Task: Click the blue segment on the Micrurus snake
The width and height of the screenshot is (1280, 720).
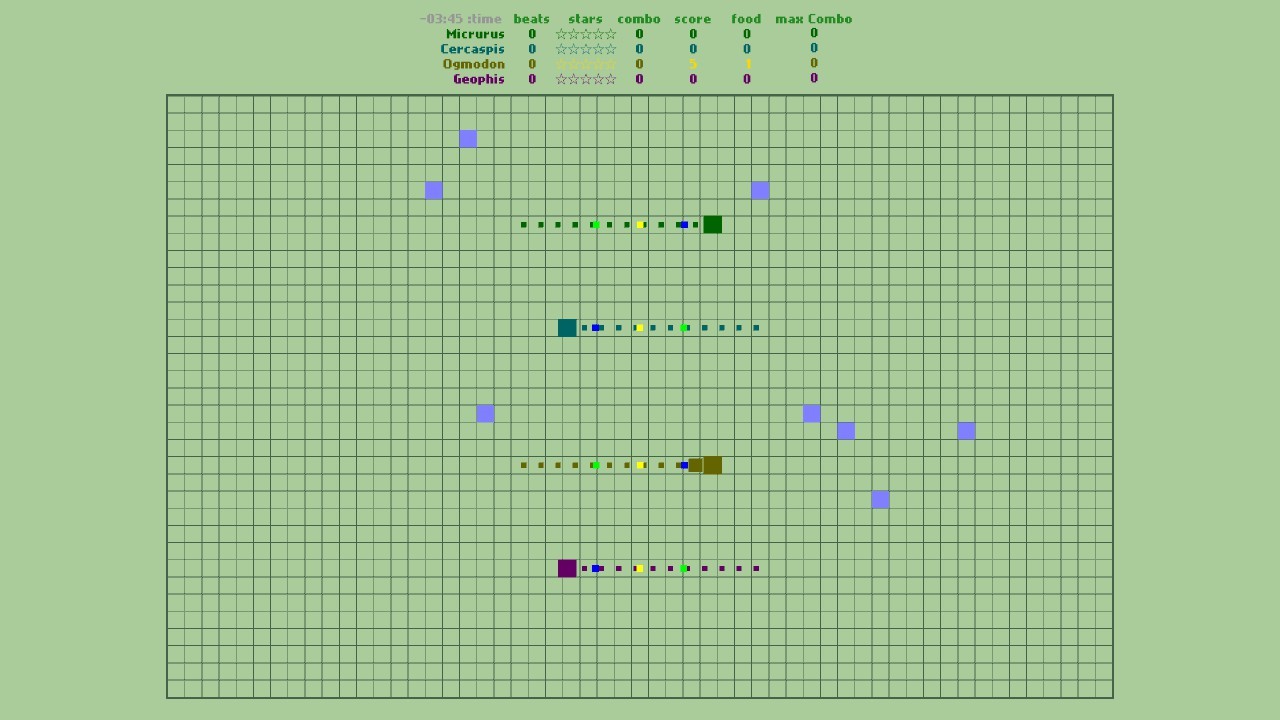Action: 684,224
